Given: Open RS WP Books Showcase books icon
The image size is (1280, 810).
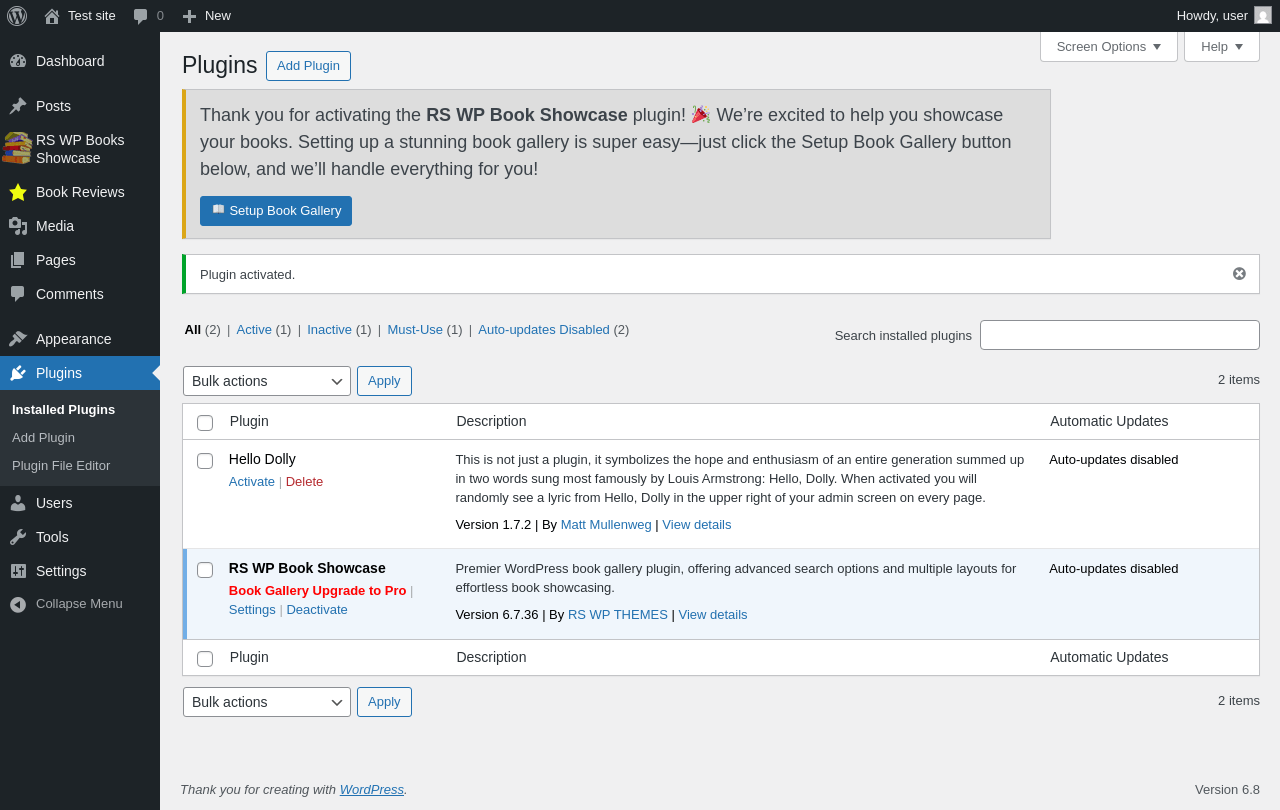Looking at the screenshot, I should click(17, 148).
